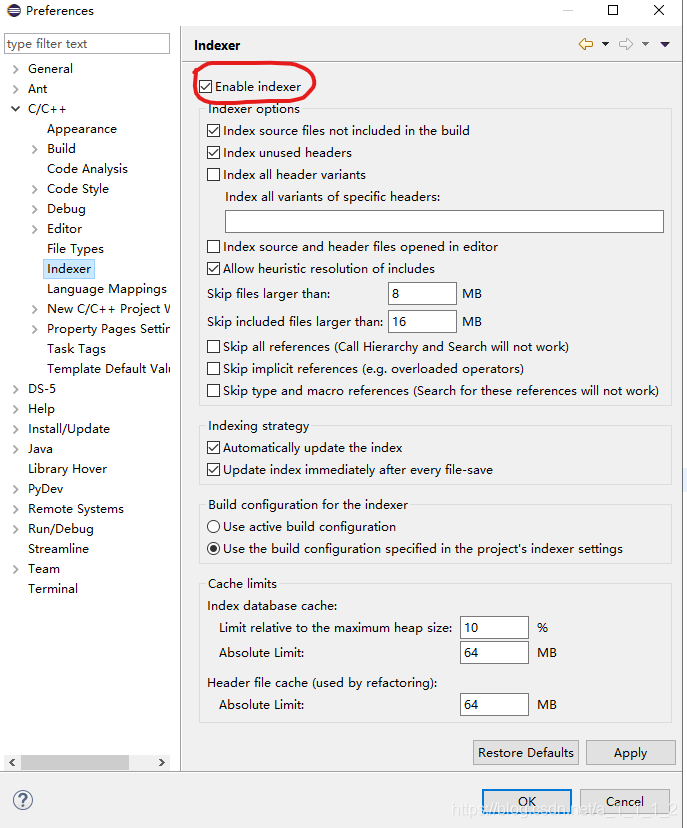Viewport: 687px width, 828px height.
Task: Expand the Team tree node
Action: pyautogui.click(x=15, y=569)
